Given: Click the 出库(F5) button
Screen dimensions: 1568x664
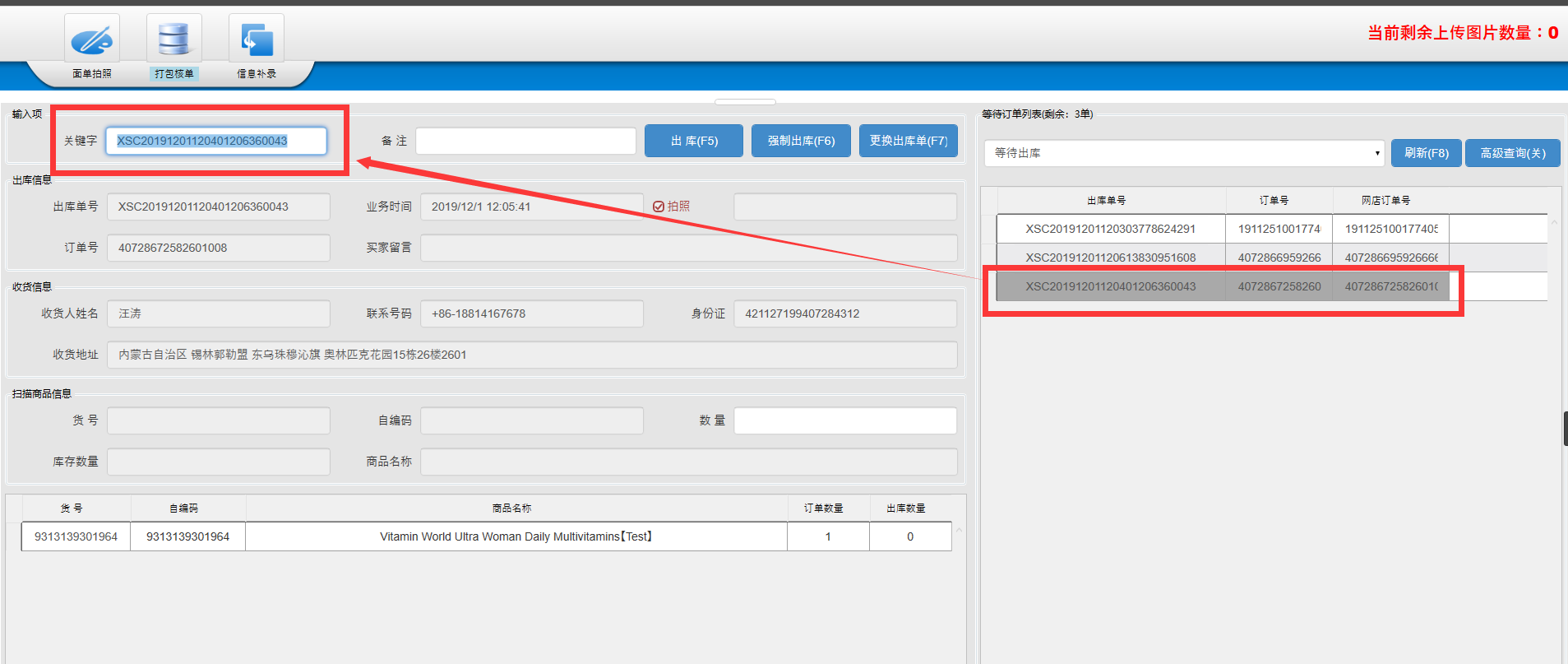Looking at the screenshot, I should 693,141.
